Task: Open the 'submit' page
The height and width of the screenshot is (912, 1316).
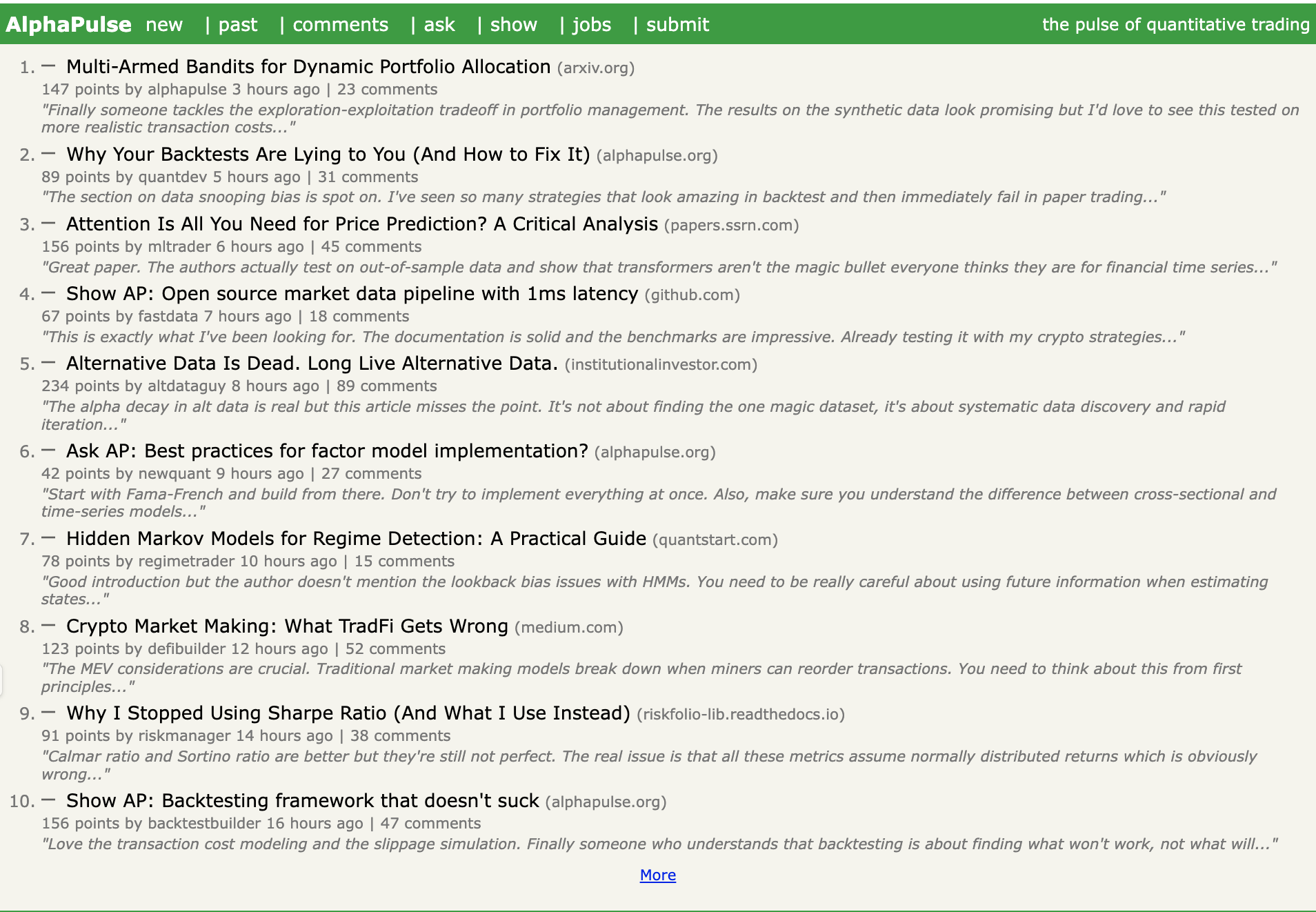Action: click(x=677, y=25)
